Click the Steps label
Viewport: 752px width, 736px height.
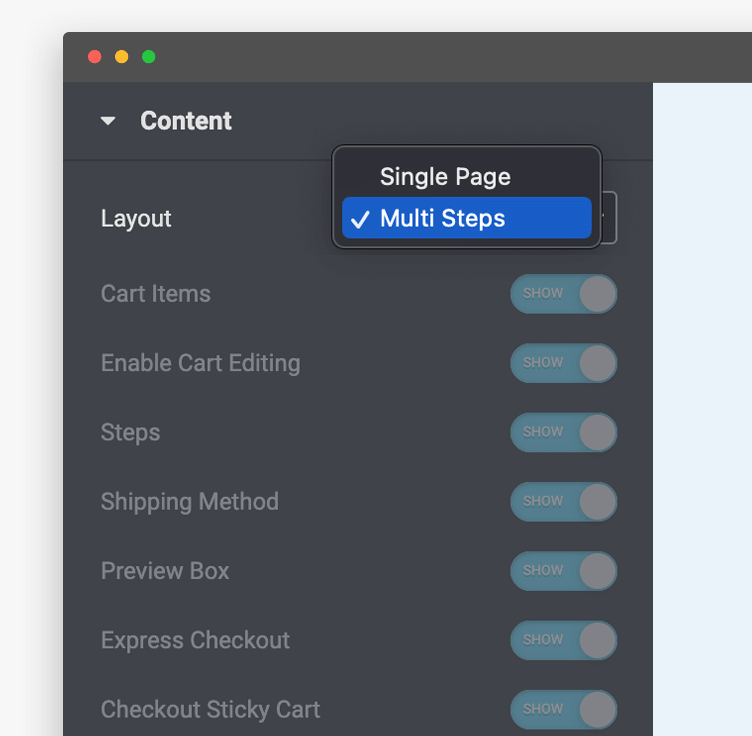tap(130, 433)
